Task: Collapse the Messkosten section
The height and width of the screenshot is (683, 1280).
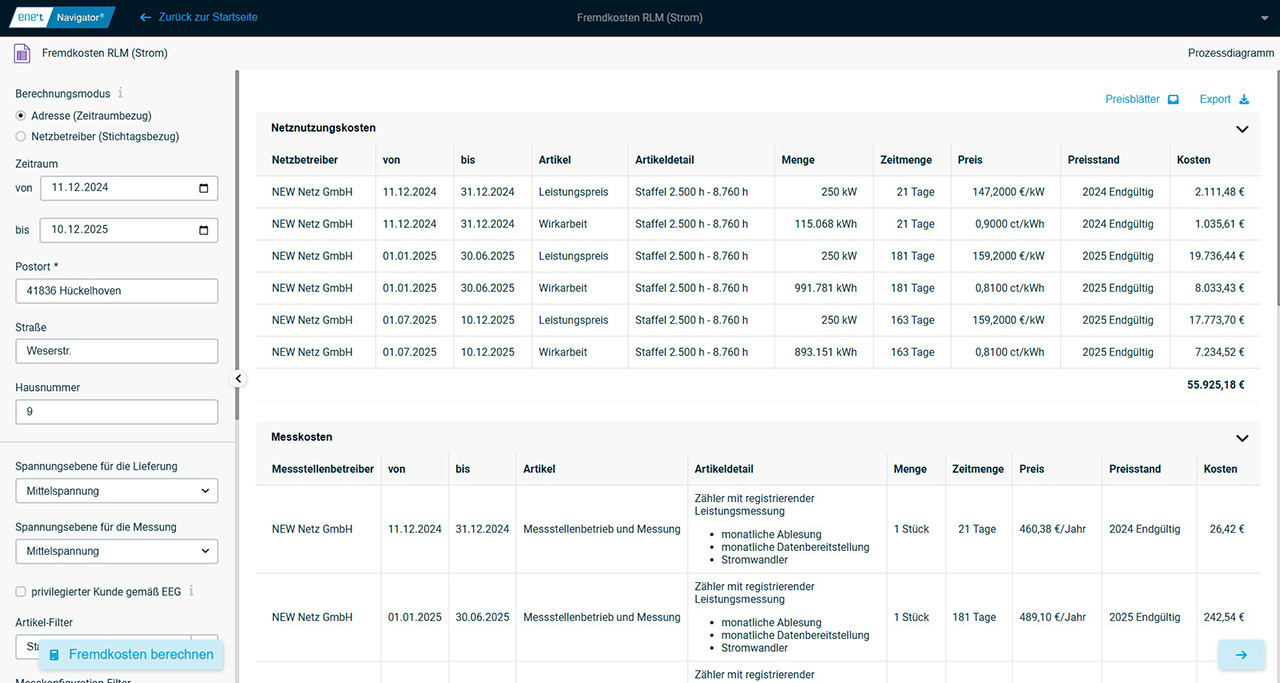Action: (1242, 438)
